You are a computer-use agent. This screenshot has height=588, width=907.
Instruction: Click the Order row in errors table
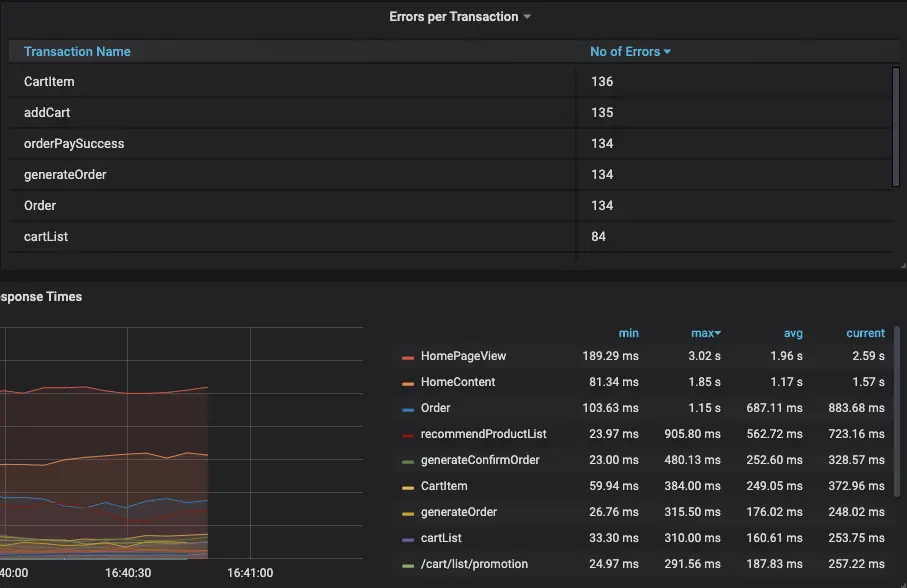[x=450, y=206]
